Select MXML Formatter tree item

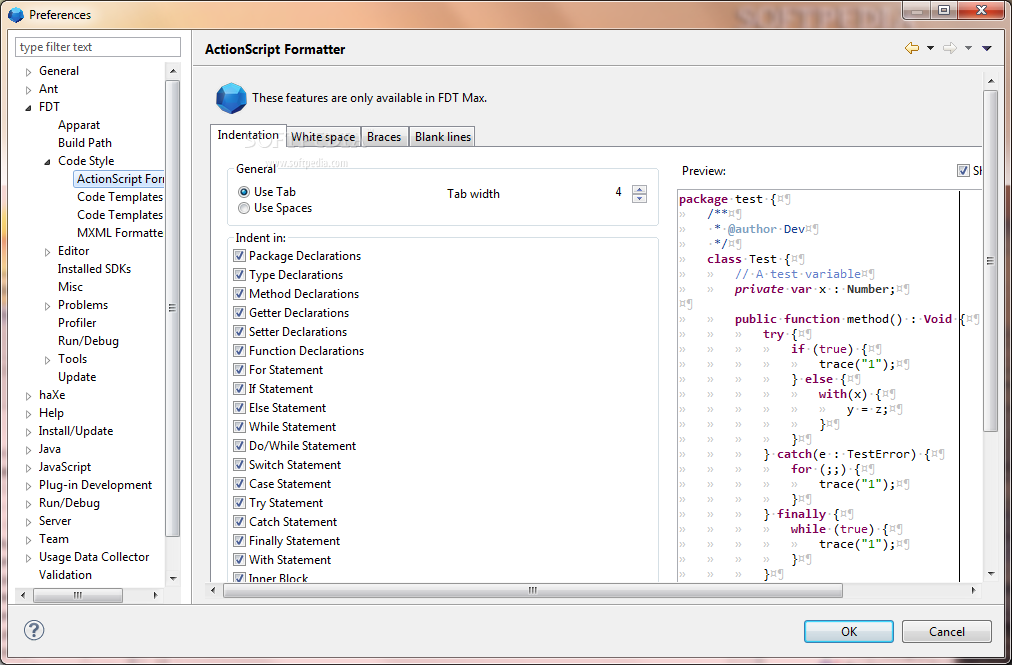(x=120, y=233)
